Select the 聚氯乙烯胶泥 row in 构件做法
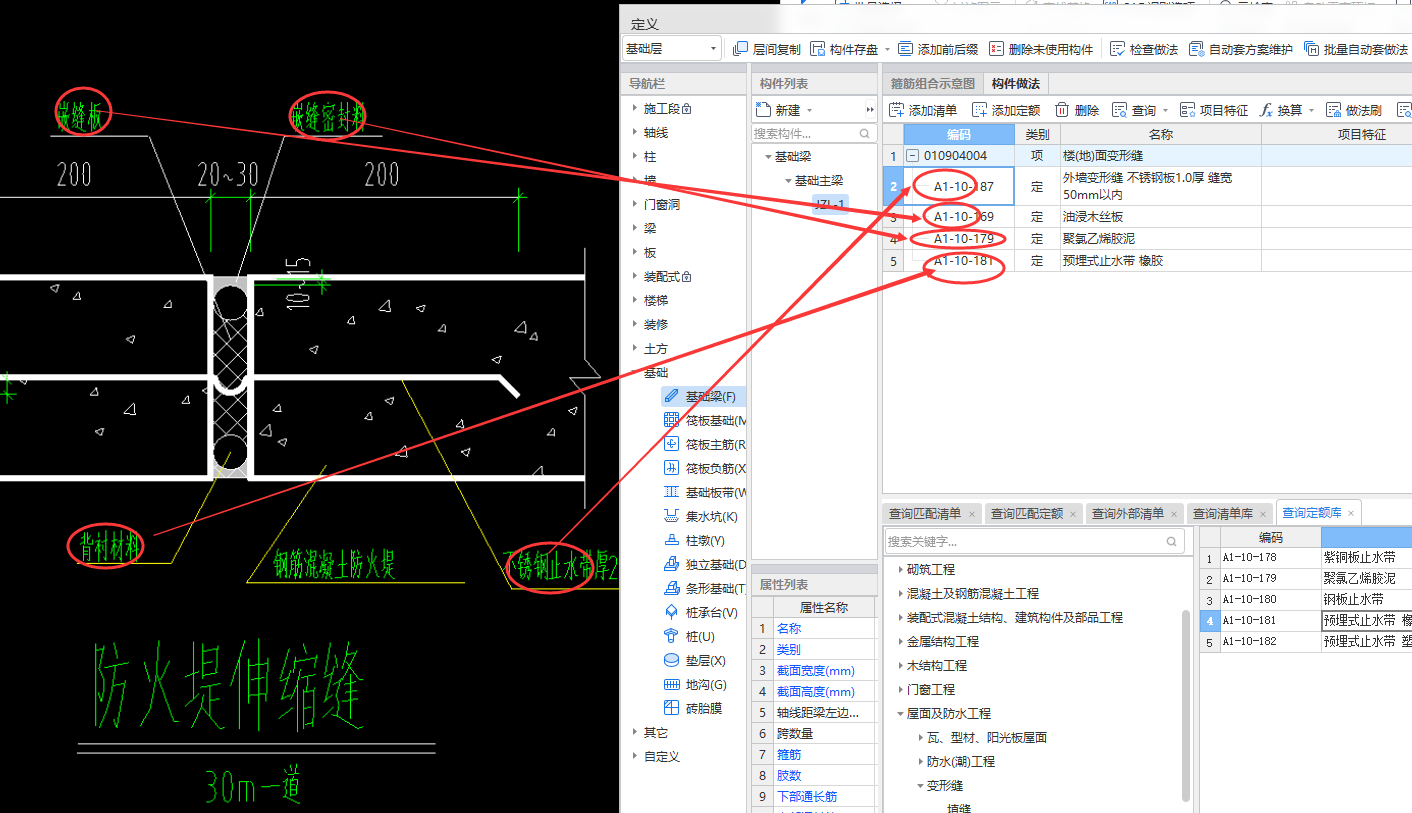The height and width of the screenshot is (813, 1412). (x=1147, y=238)
